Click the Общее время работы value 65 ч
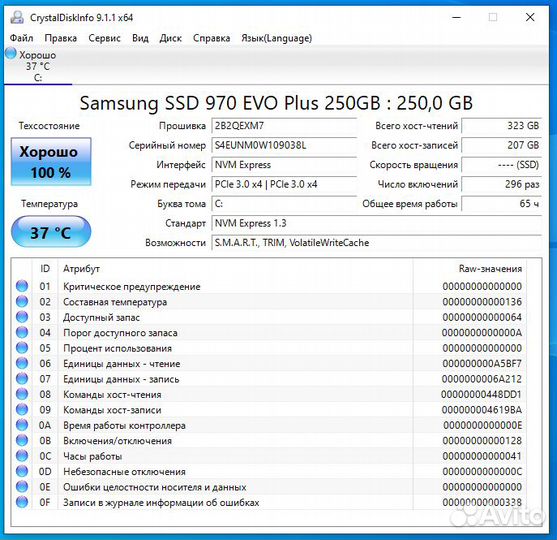The height and width of the screenshot is (540, 557). (502, 204)
